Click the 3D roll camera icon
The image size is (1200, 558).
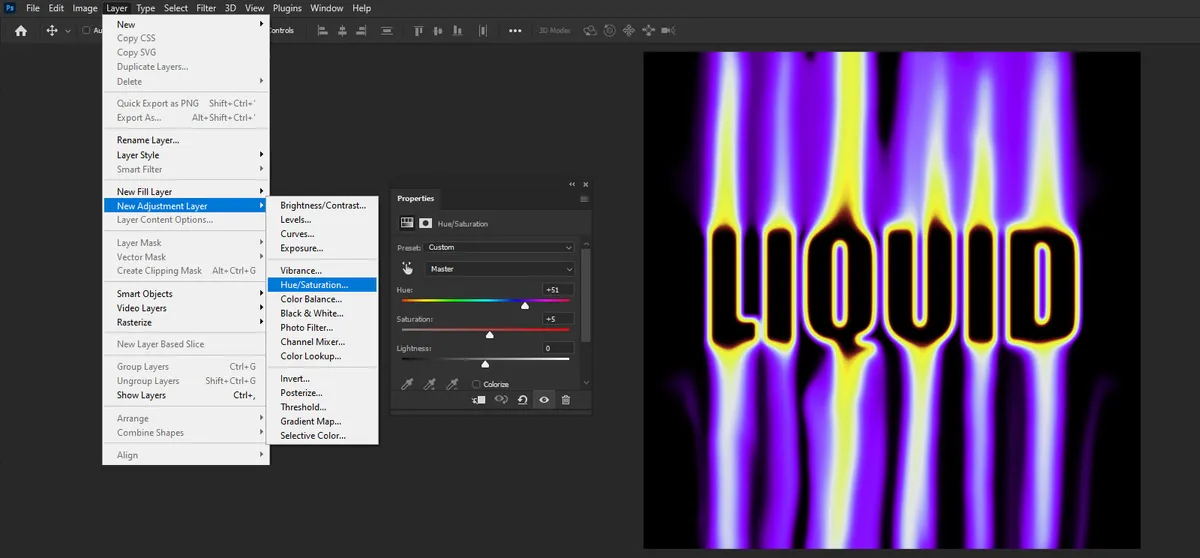coord(611,31)
